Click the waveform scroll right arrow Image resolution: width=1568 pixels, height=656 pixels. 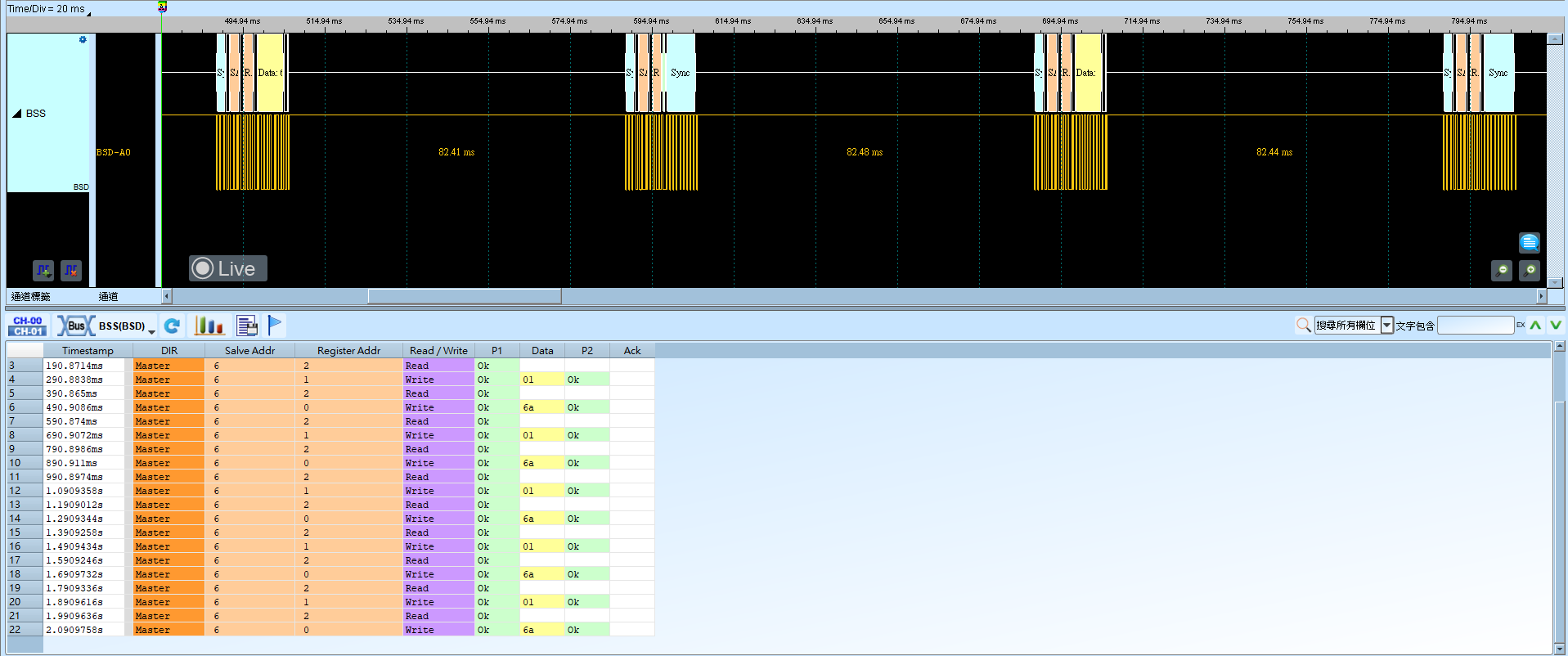click(1542, 296)
